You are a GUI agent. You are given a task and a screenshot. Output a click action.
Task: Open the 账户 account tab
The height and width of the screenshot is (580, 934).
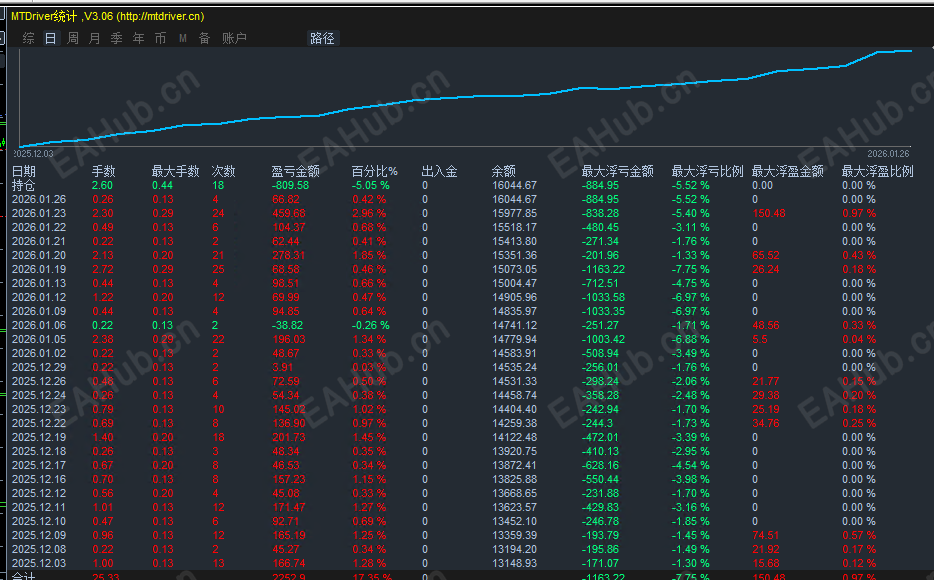[x=234, y=38]
